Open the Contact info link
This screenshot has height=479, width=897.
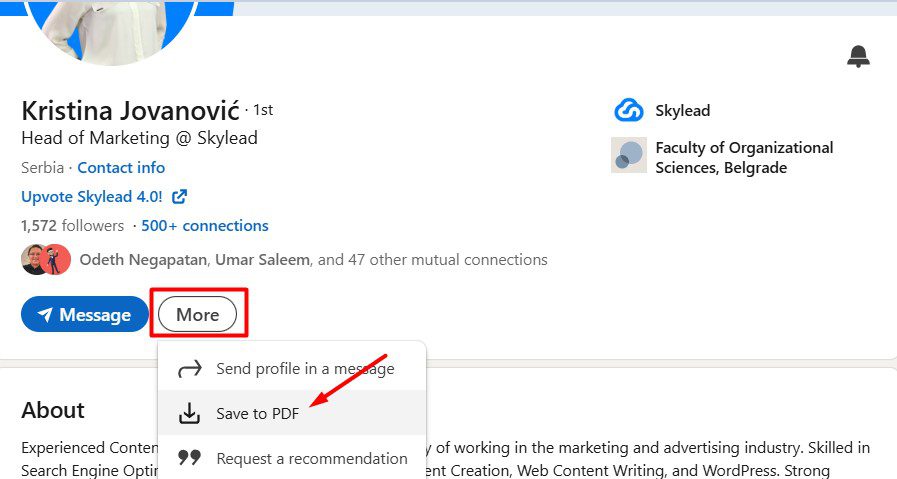[x=121, y=168]
